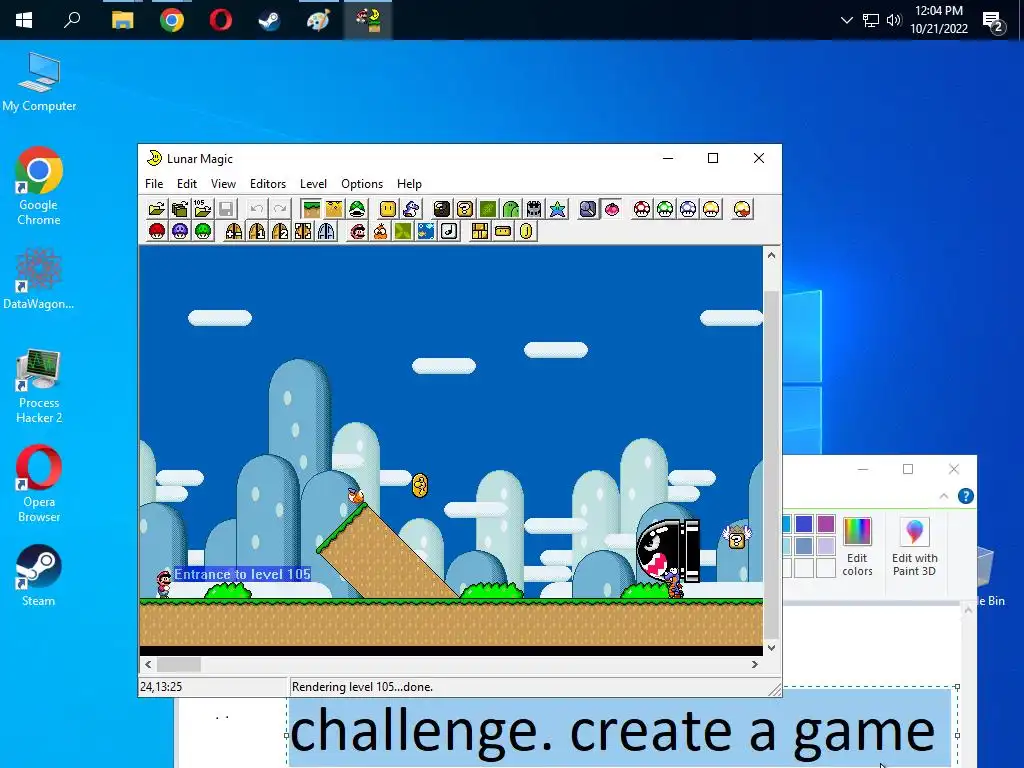Image resolution: width=1024 pixels, height=768 pixels.
Task: Click the brown brick tile icon
Action: click(x=480, y=231)
